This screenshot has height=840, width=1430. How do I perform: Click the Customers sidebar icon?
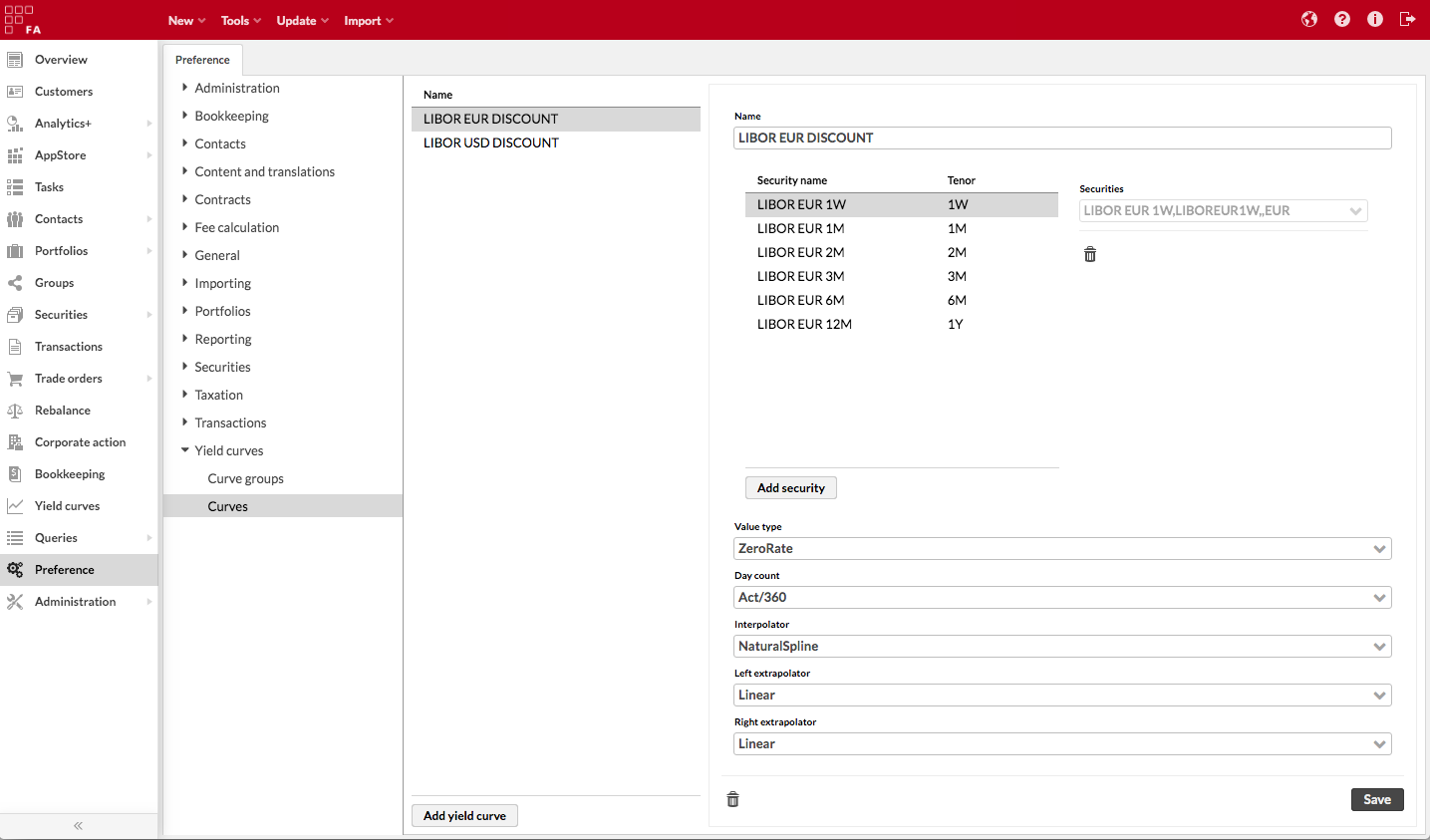pos(15,92)
